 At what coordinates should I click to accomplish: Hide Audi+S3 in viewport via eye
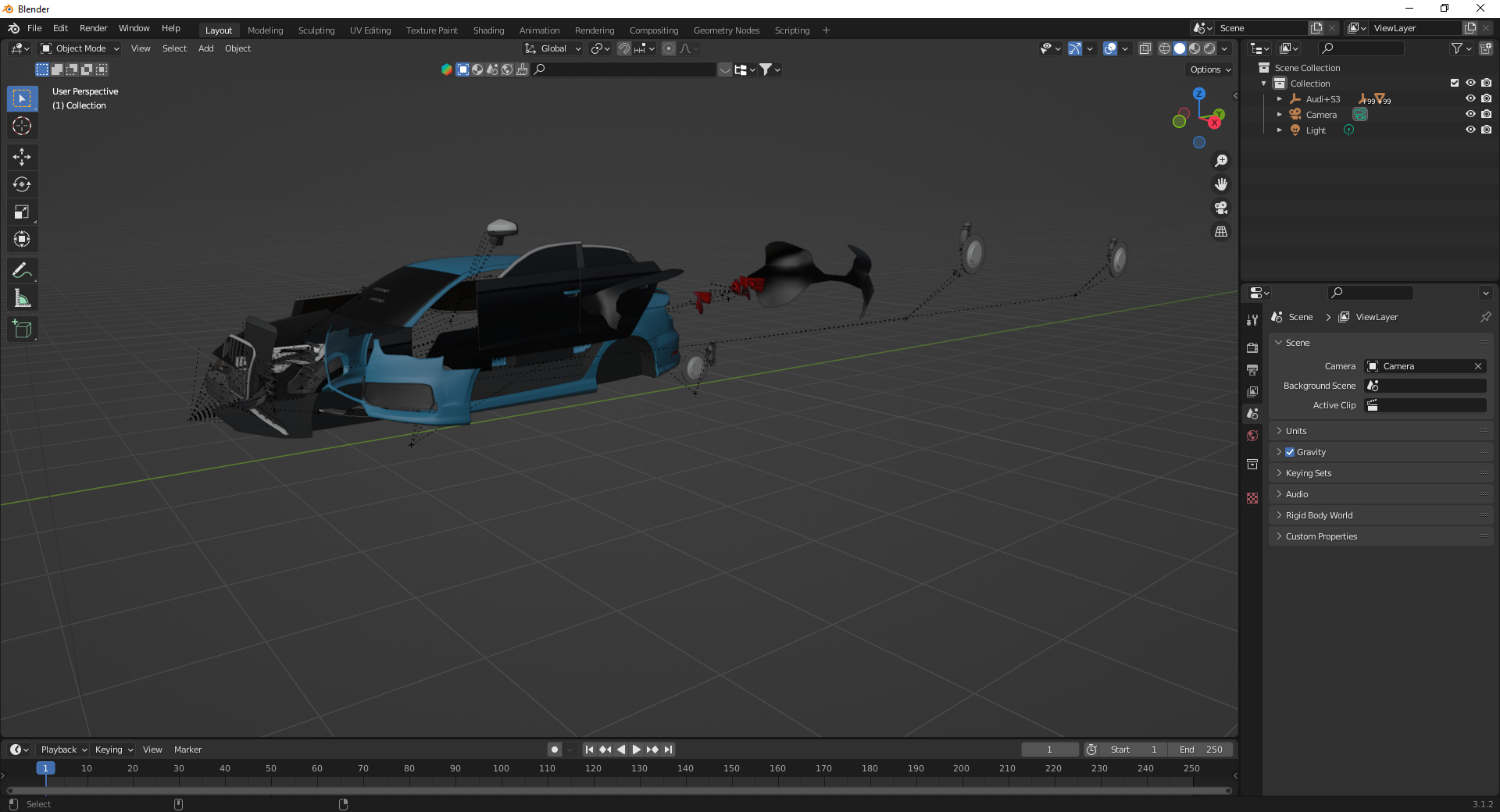[x=1470, y=98]
